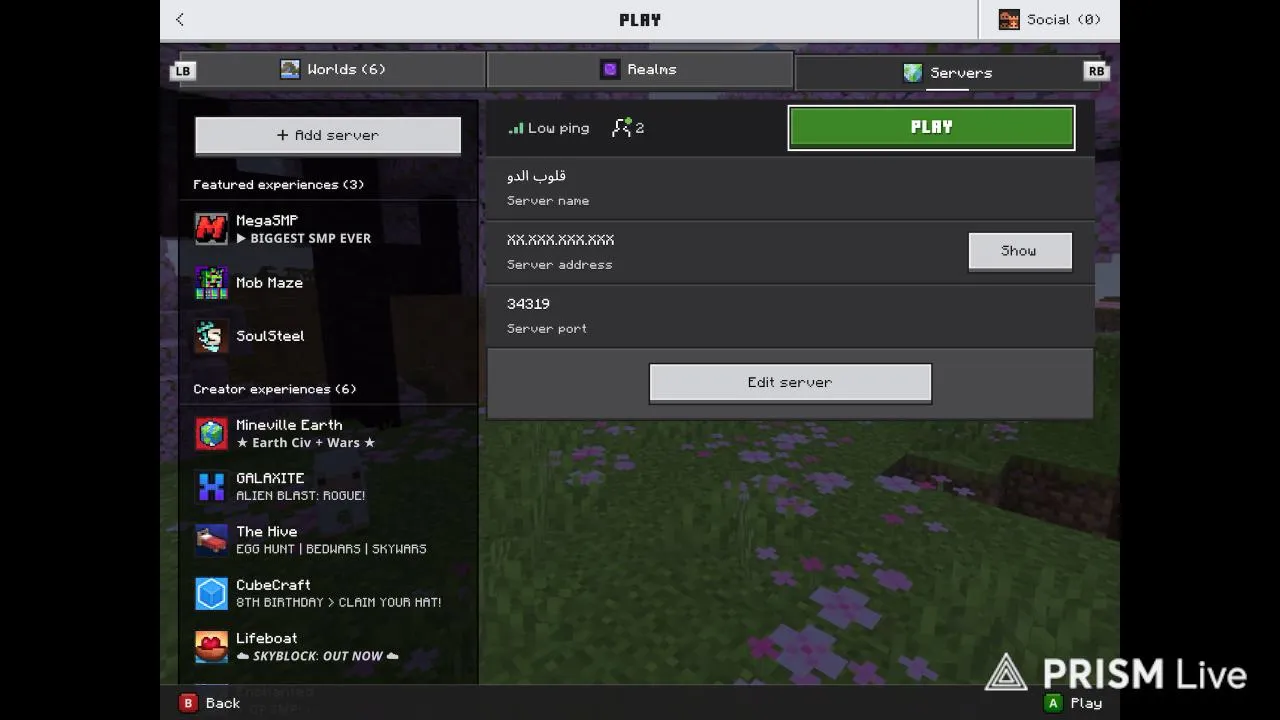1280x720 pixels.
Task: Click the Mineville Earth globe icon
Action: pos(211,433)
